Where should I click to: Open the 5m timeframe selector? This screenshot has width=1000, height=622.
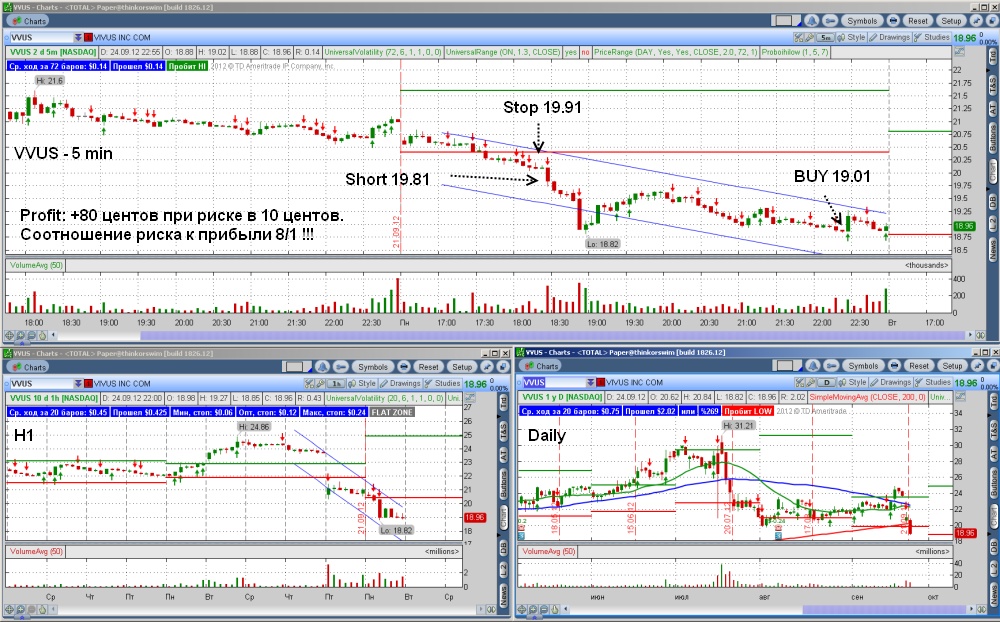point(825,38)
